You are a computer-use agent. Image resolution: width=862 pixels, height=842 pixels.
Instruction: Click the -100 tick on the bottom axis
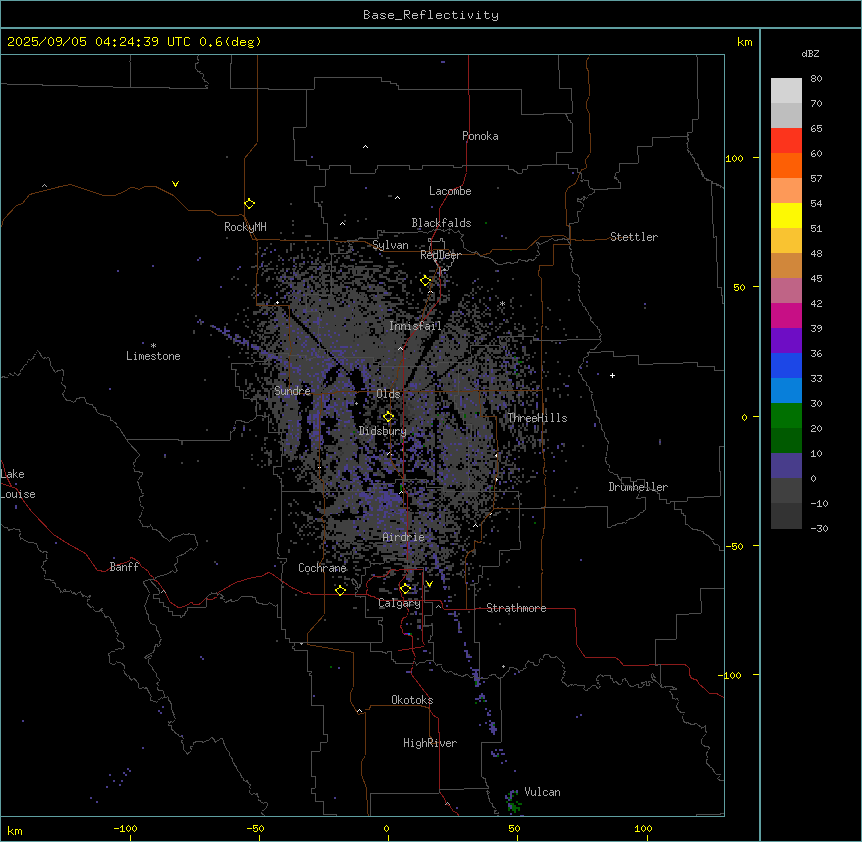125,828
